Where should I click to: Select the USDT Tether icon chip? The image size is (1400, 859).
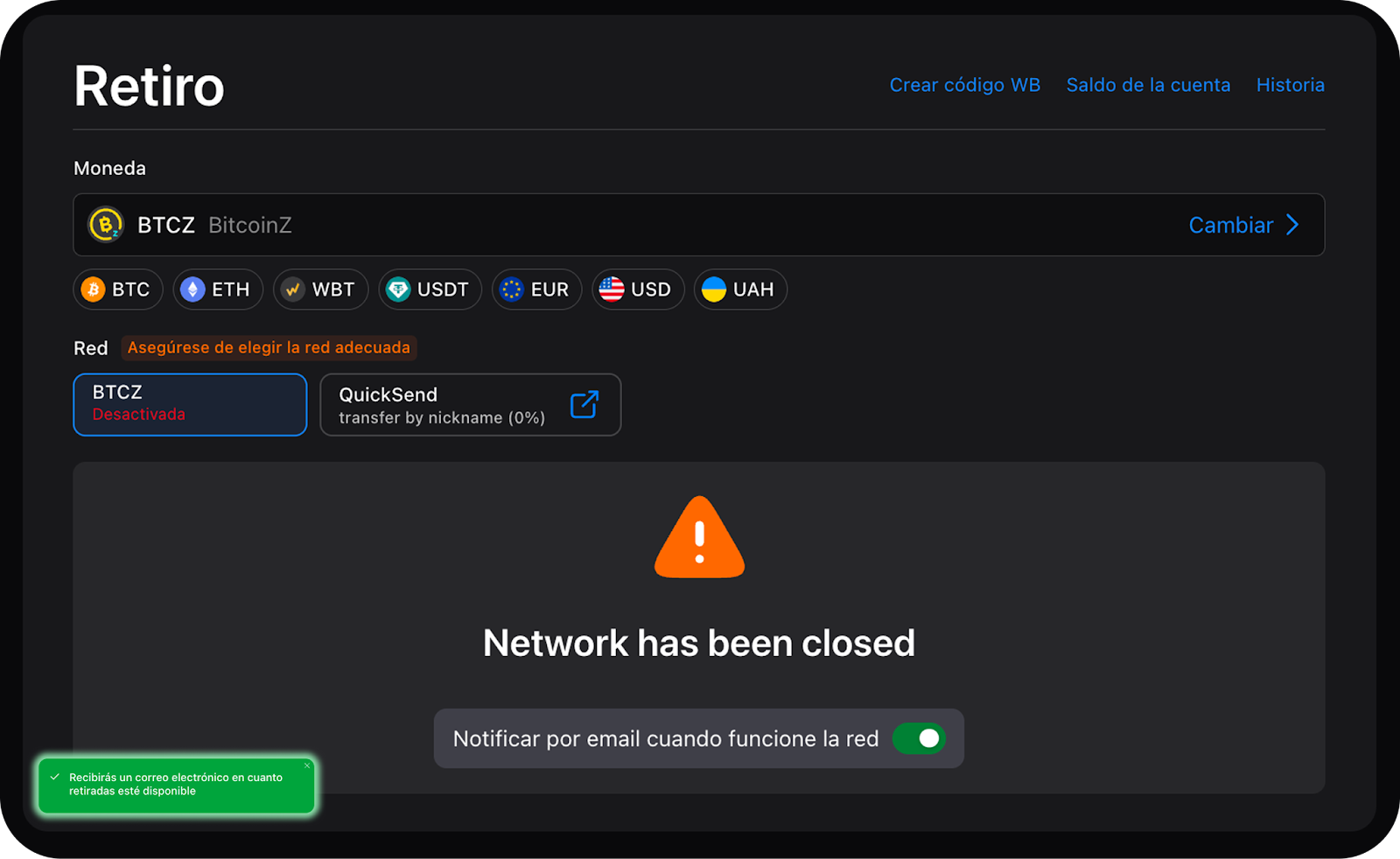click(430, 290)
